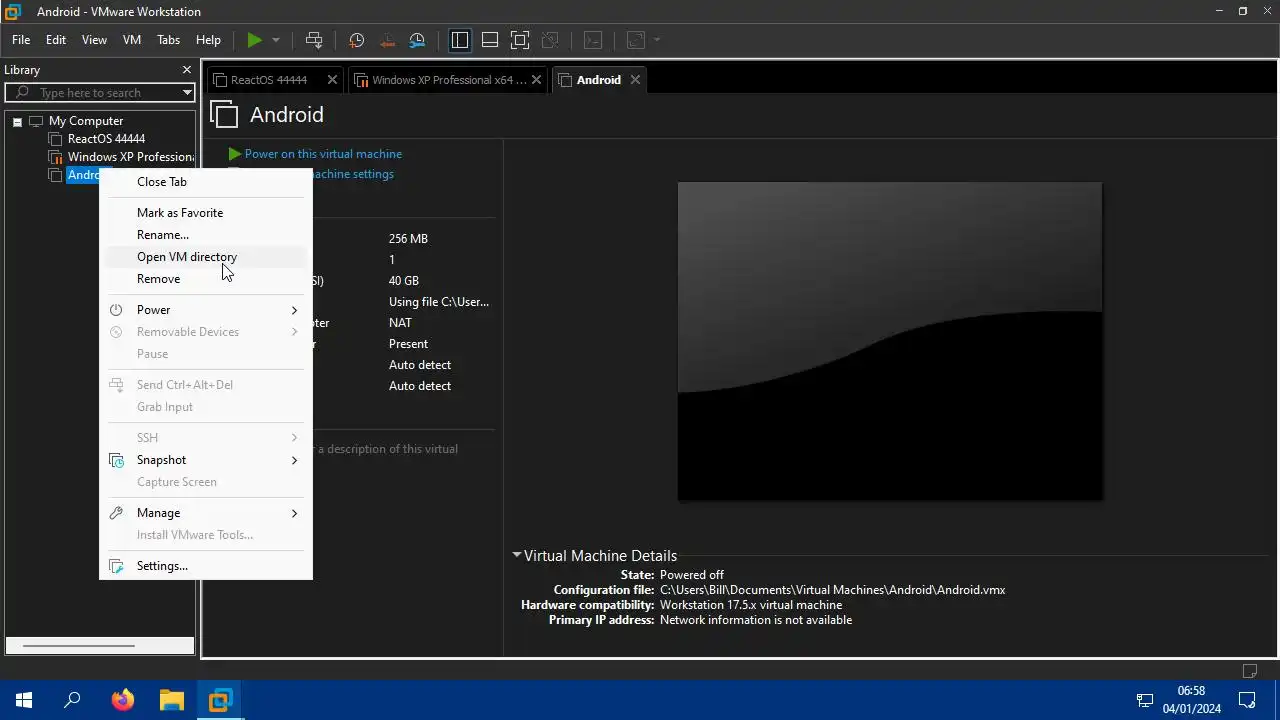
Task: Enter full screen mode from toolbar
Action: click(x=520, y=40)
